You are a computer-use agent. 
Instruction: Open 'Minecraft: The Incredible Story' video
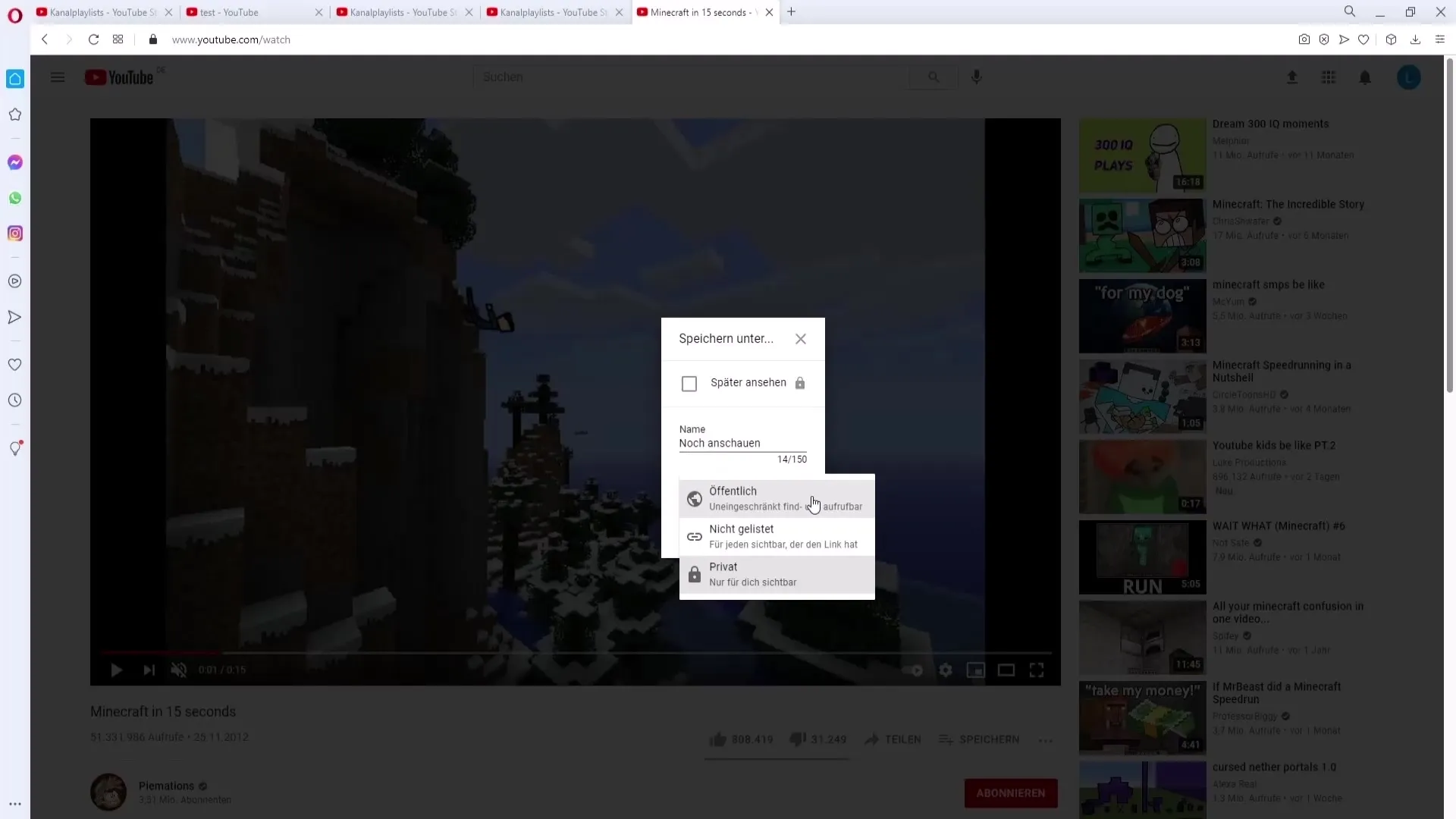[x=1288, y=204]
